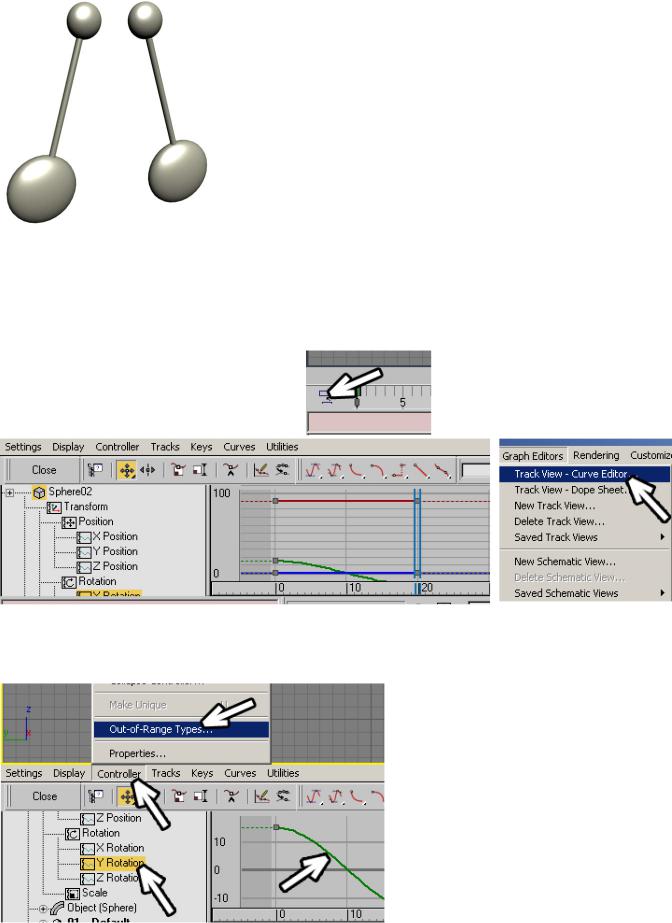Select Add Keys tool below Out-of-Range menu
Viewport: 672px width, 923px height.
click(231, 796)
